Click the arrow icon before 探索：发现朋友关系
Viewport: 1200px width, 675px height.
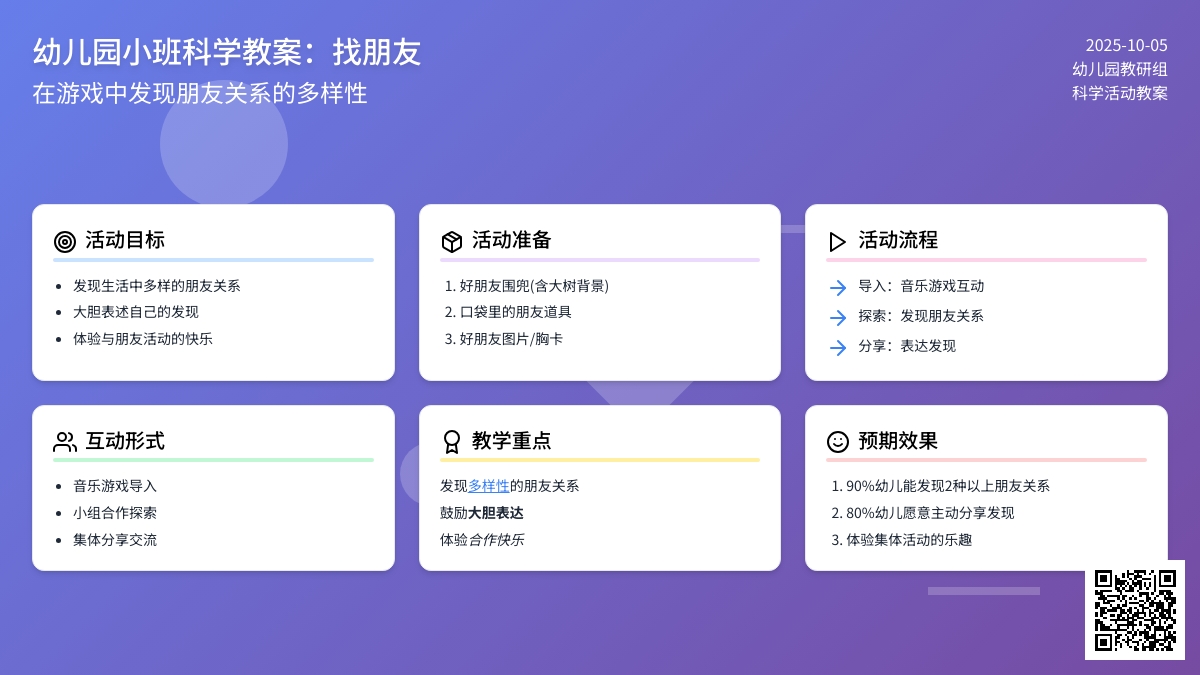coord(838,317)
